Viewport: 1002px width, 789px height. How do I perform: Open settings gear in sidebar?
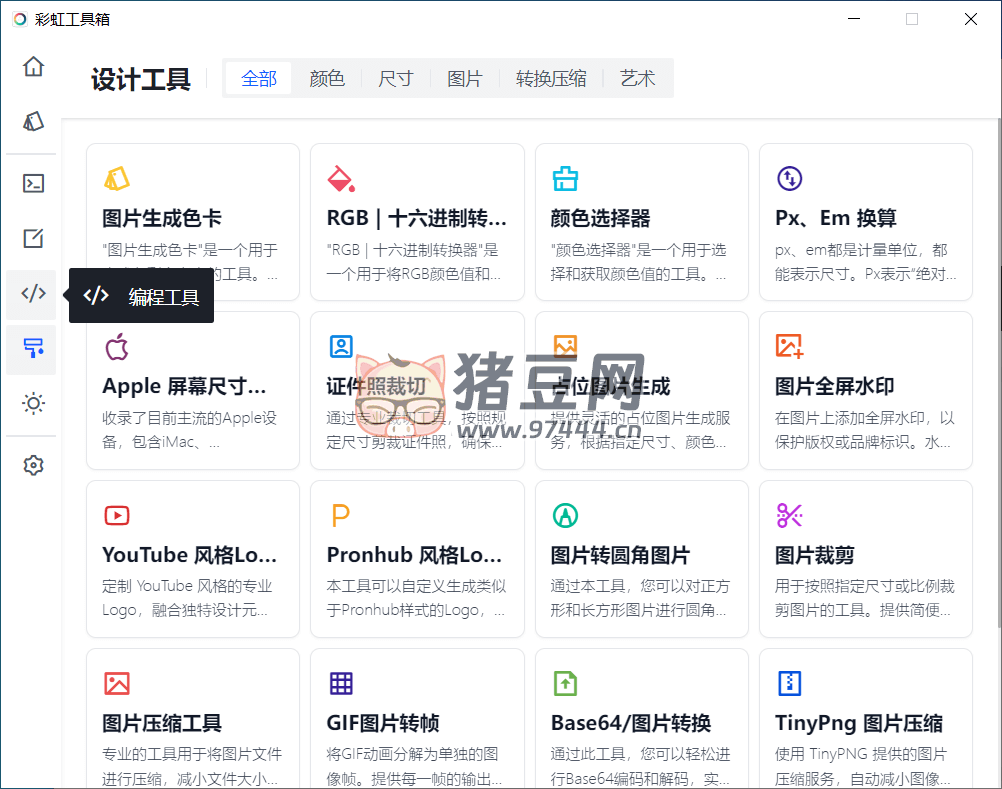(34, 465)
